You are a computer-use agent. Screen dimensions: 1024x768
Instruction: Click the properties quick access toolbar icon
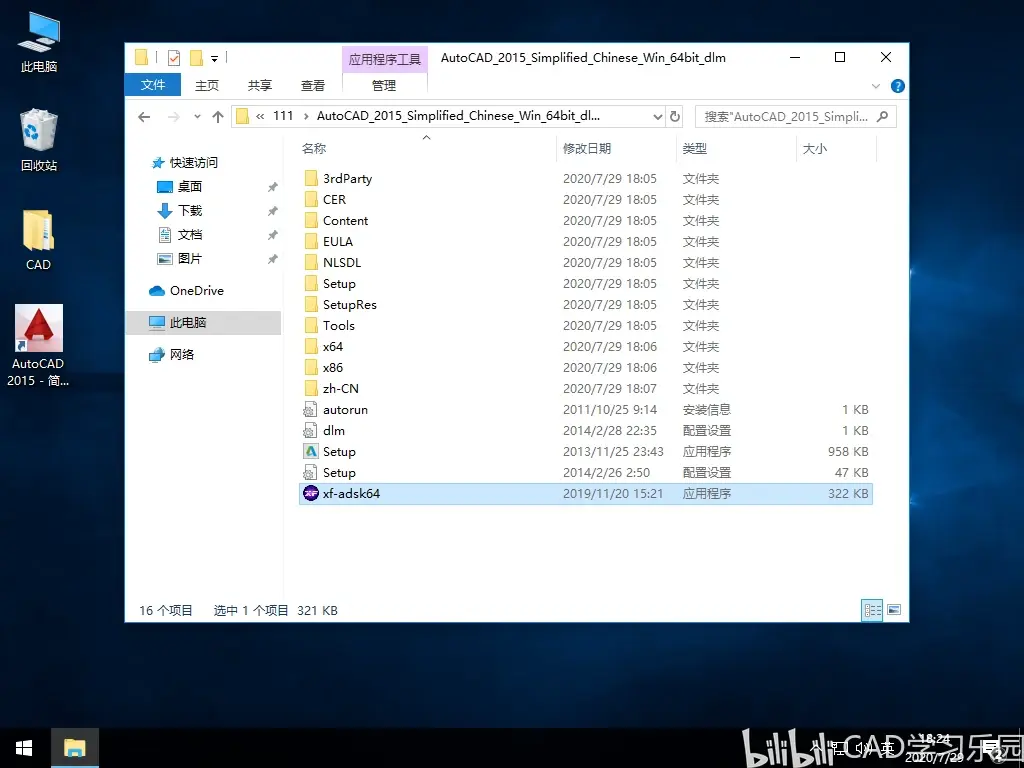coord(174,58)
